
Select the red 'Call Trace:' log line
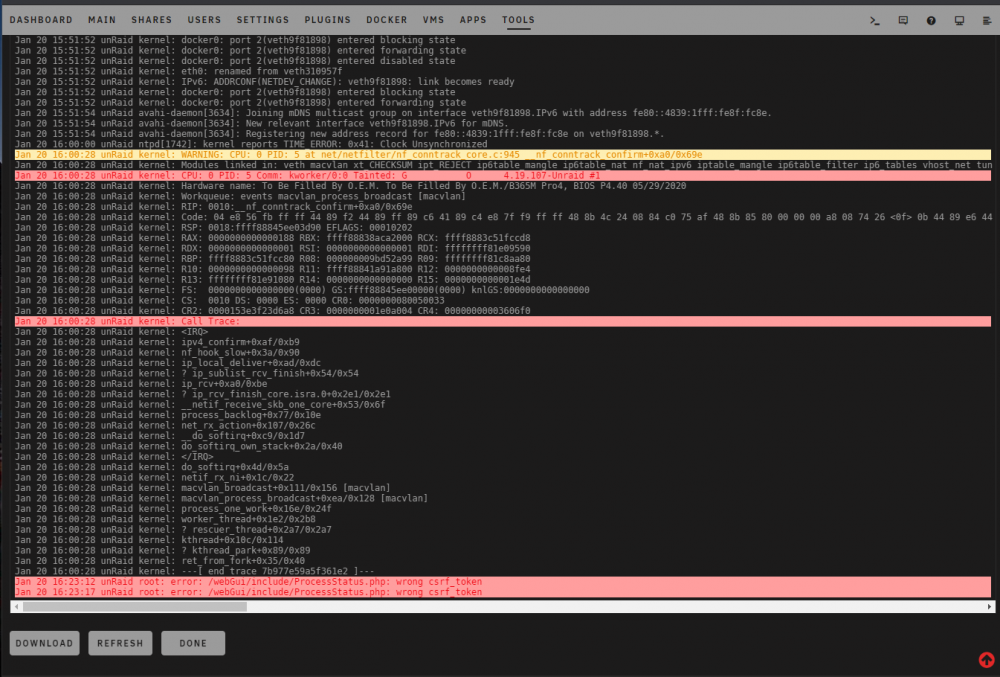503,321
